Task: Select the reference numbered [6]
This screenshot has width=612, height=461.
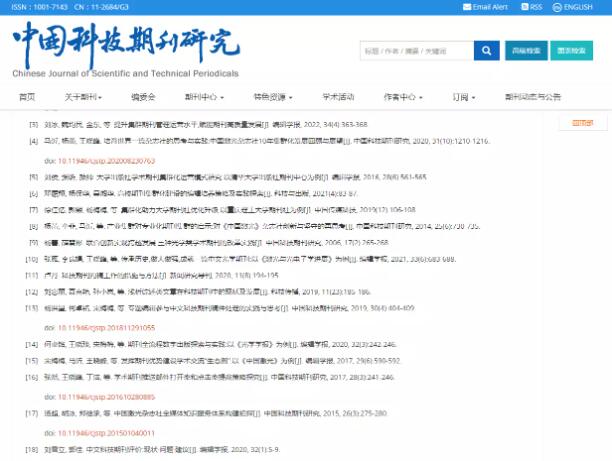Action: click(194, 193)
